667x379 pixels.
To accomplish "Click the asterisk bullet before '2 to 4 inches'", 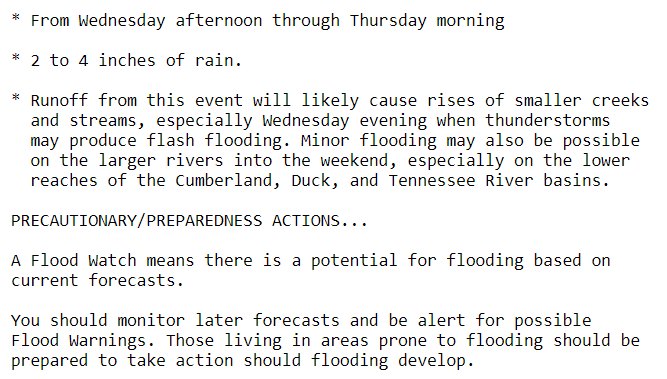I will pyautogui.click(x=16, y=58).
